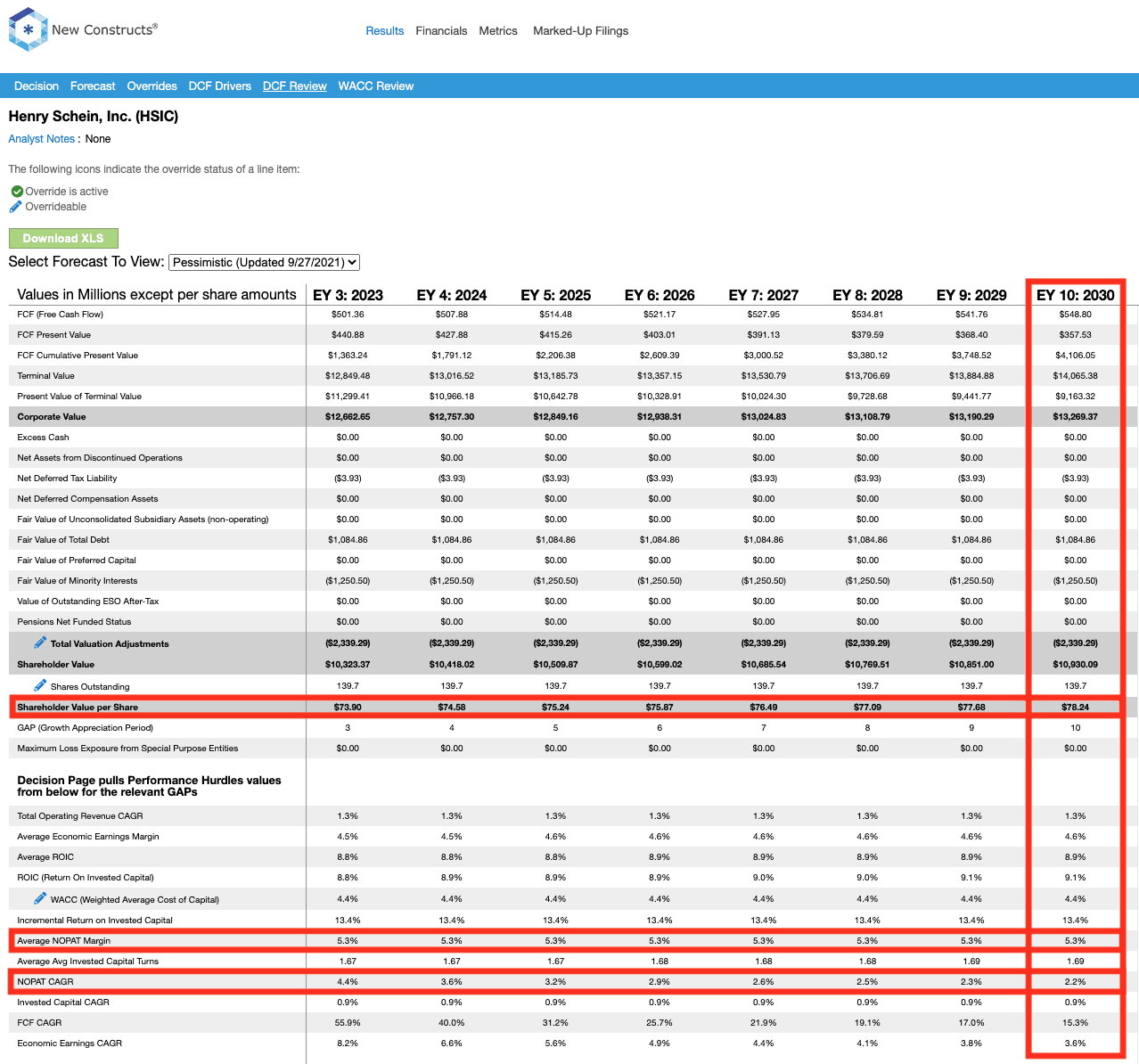Click the EY 6: 2026 column header
The height and width of the screenshot is (1064, 1139).
tap(660, 295)
